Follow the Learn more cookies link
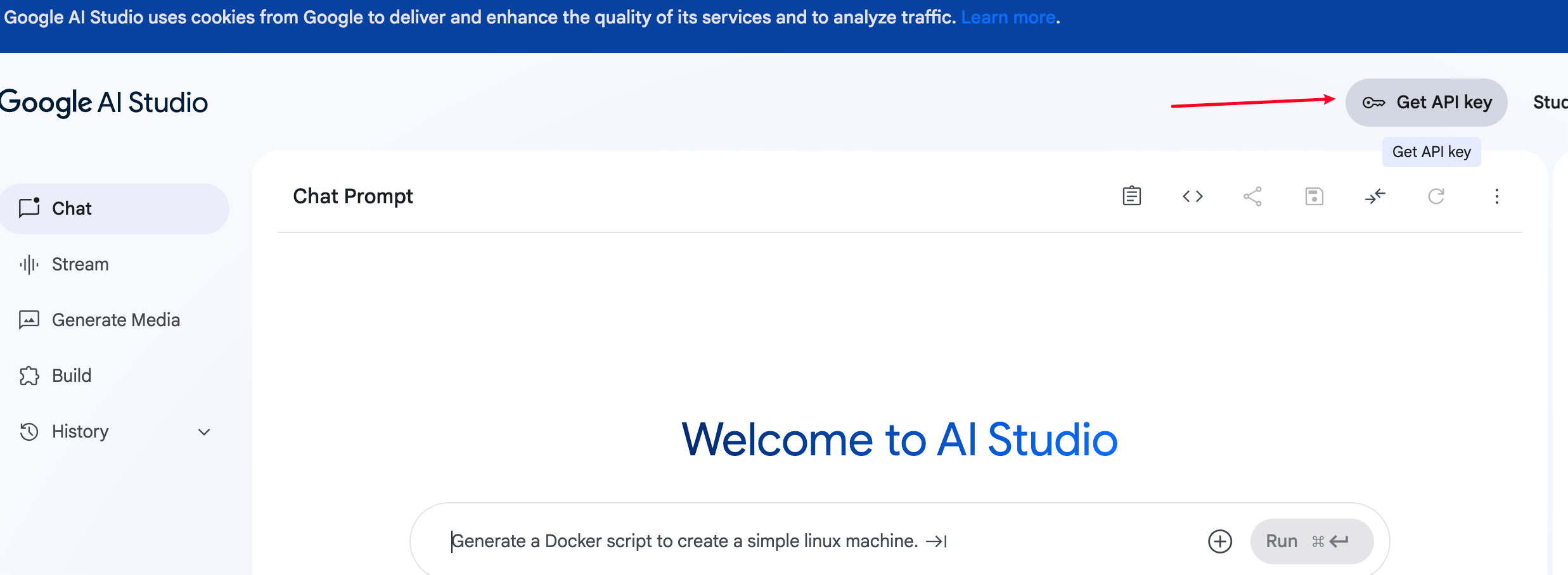 pyautogui.click(x=1008, y=18)
